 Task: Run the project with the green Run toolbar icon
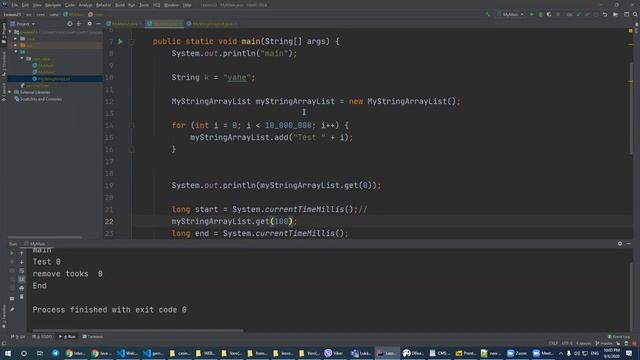click(x=531, y=14)
